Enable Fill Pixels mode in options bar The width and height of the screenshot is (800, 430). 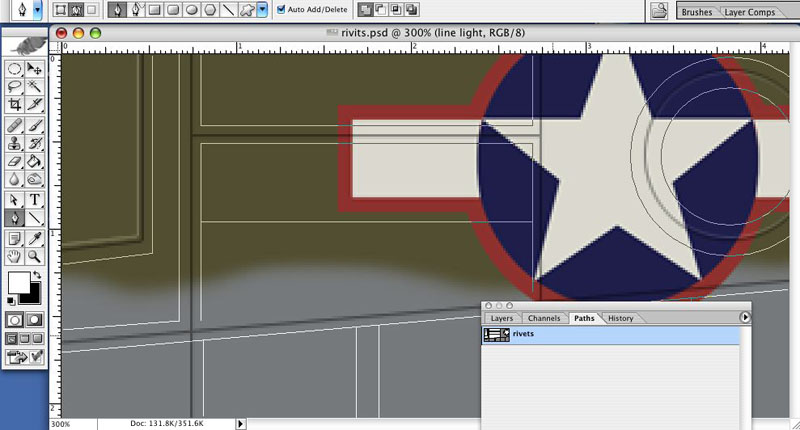[x=91, y=9]
